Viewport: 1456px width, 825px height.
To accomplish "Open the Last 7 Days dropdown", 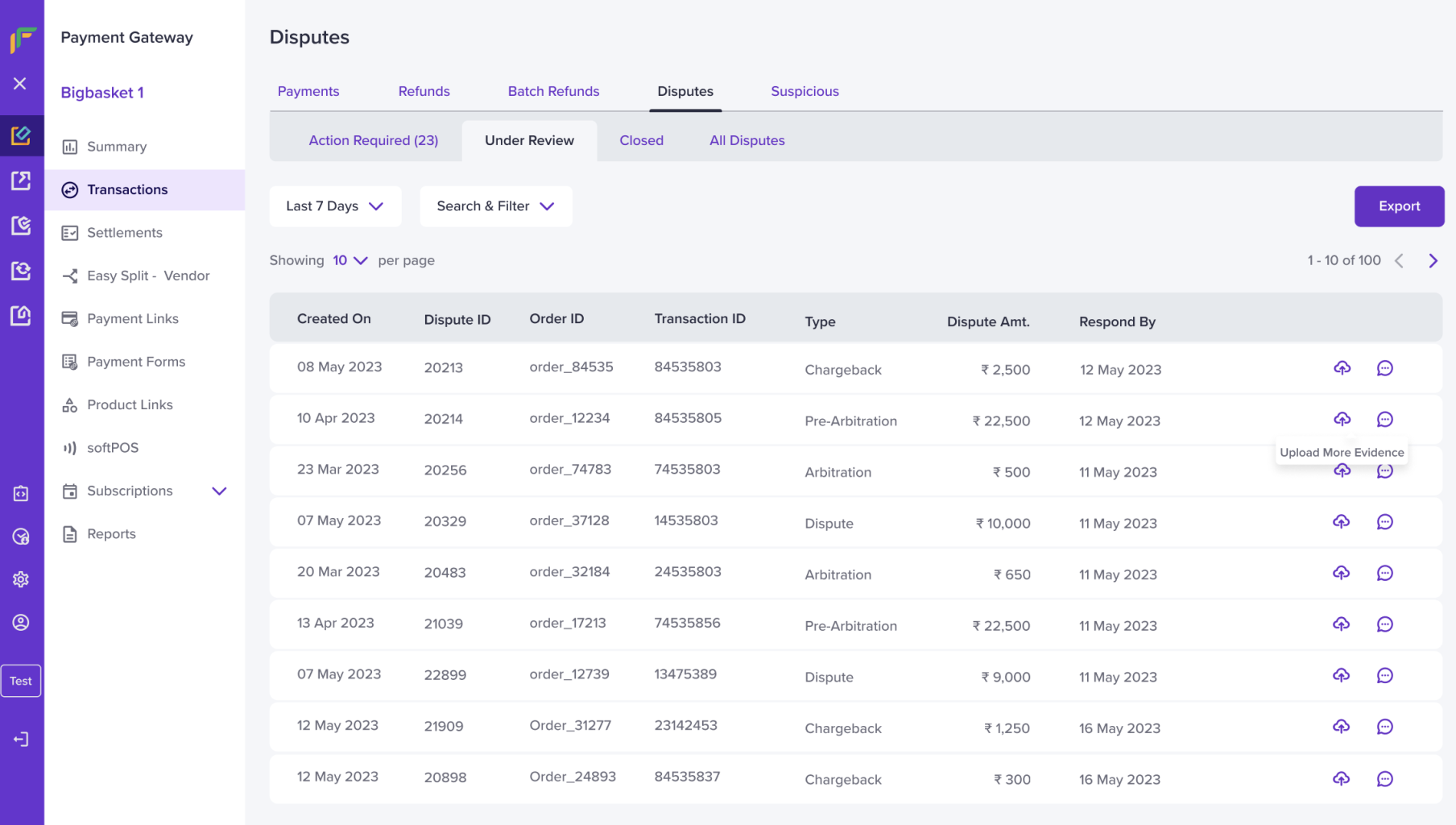I will [333, 206].
